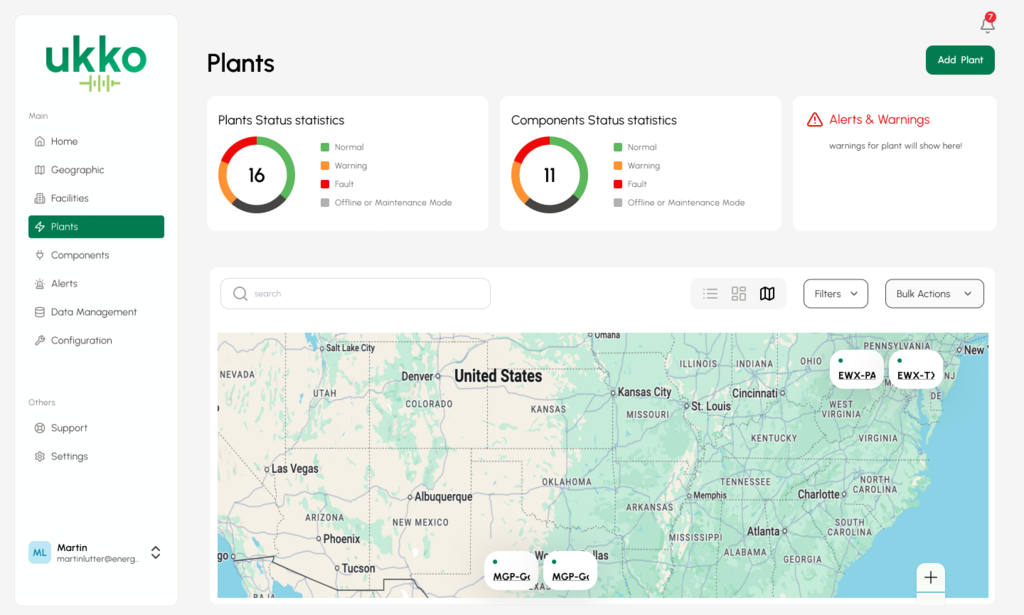Viewport: 1024px width, 615px height.
Task: Click the Data Management database icon
Action: [x=40, y=312]
